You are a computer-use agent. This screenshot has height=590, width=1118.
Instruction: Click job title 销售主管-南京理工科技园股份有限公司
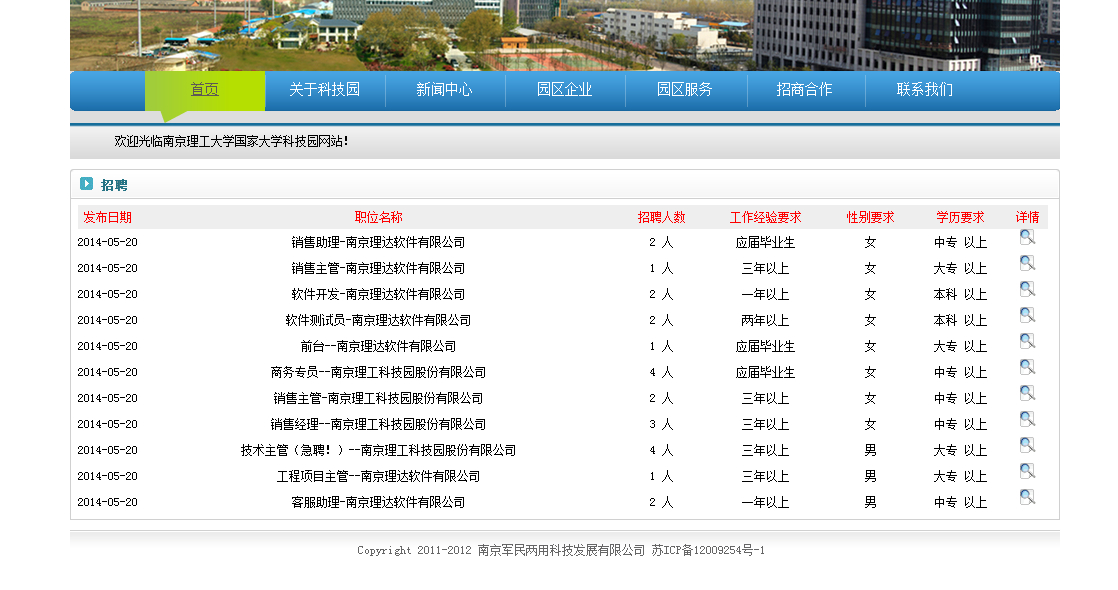tap(378, 398)
